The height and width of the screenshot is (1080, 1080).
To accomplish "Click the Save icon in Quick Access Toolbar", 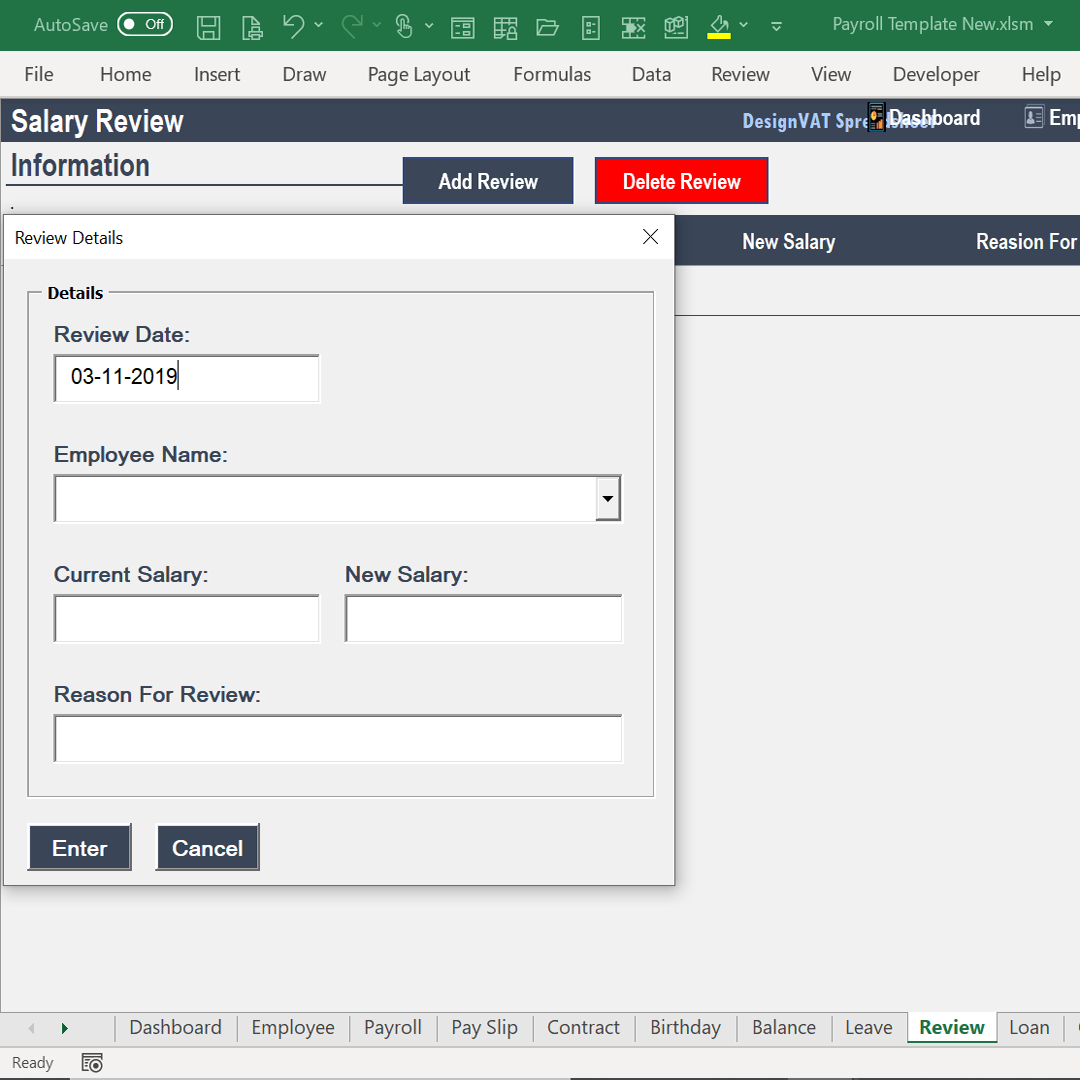I will [209, 27].
